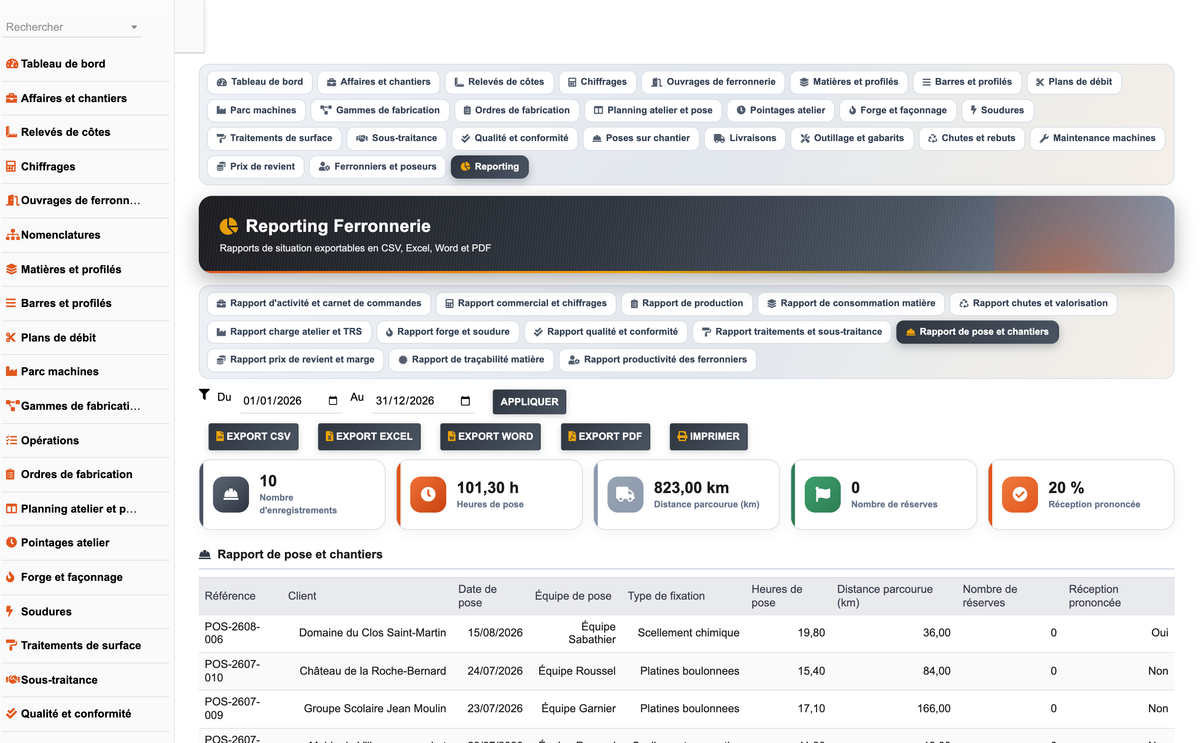
Task: Open Poses sur chantier tab
Action: pyautogui.click(x=641, y=138)
